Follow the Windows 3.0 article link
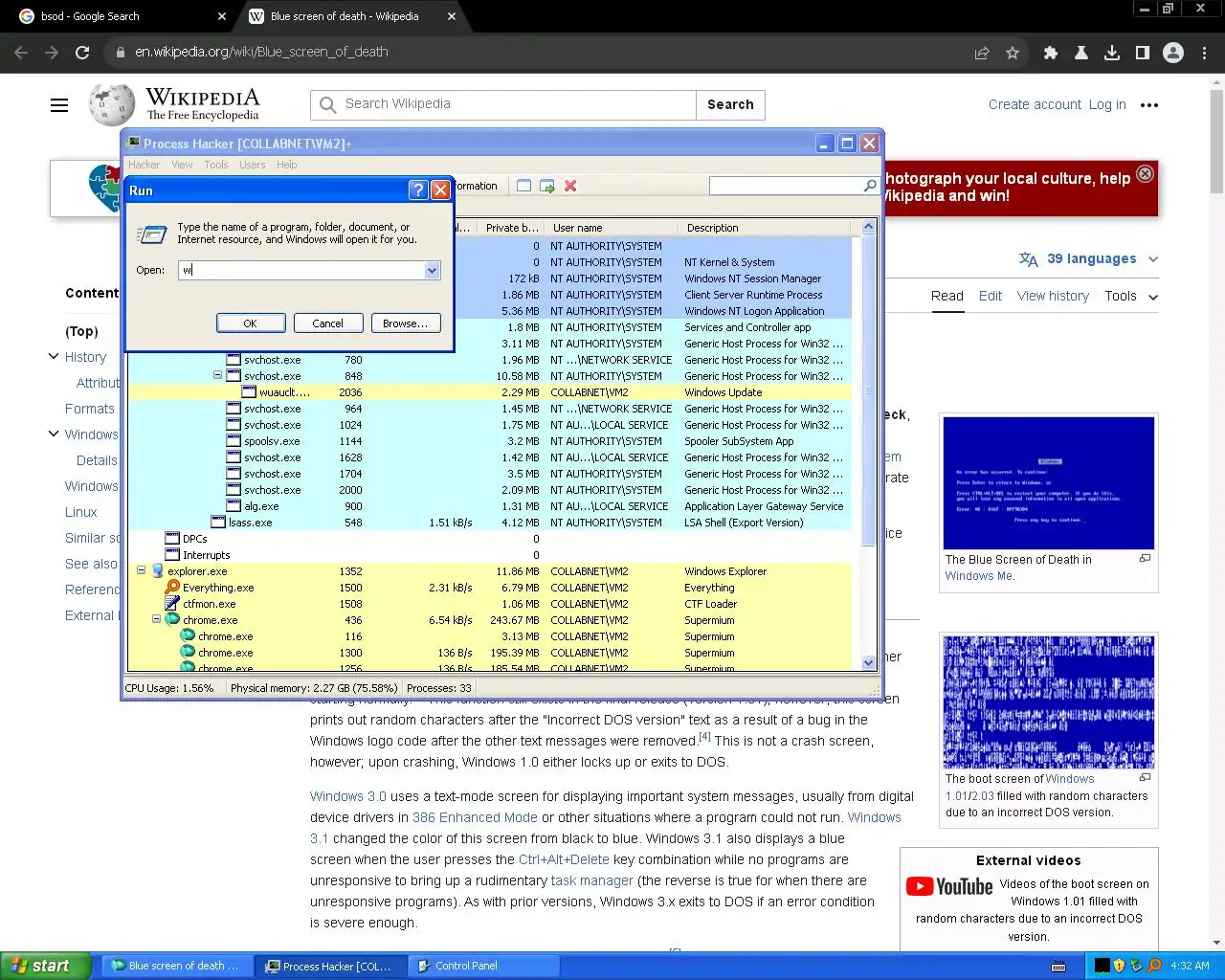Viewport: 1225px width, 980px height. [x=348, y=796]
